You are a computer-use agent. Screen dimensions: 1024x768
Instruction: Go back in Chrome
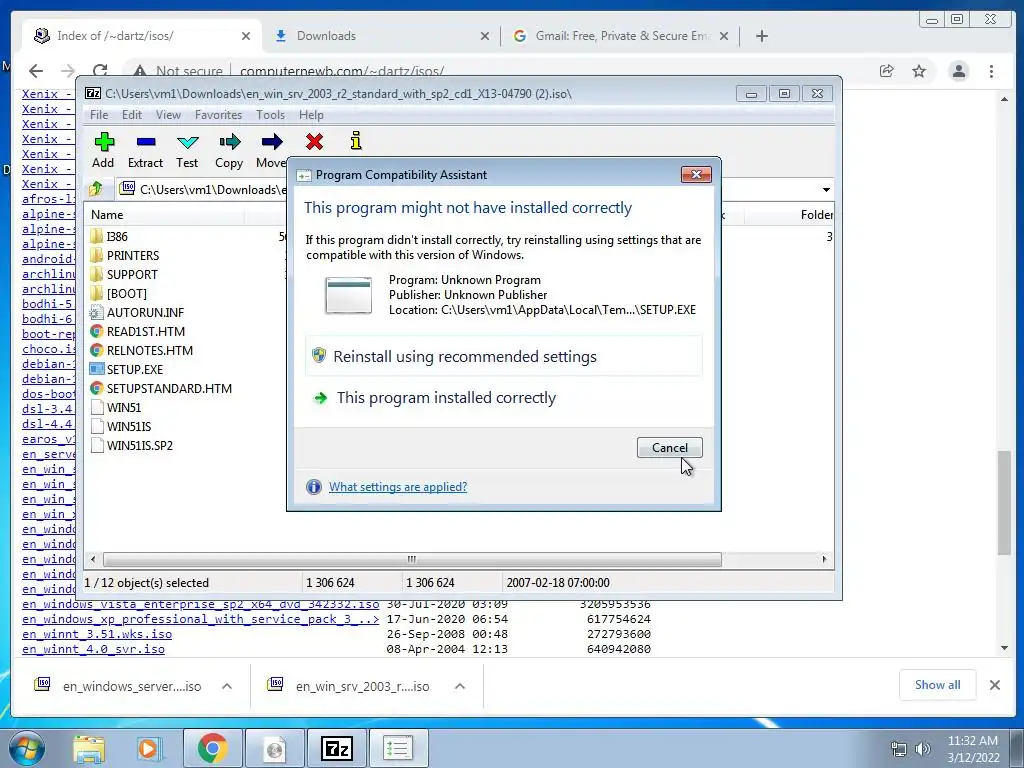tap(36, 71)
